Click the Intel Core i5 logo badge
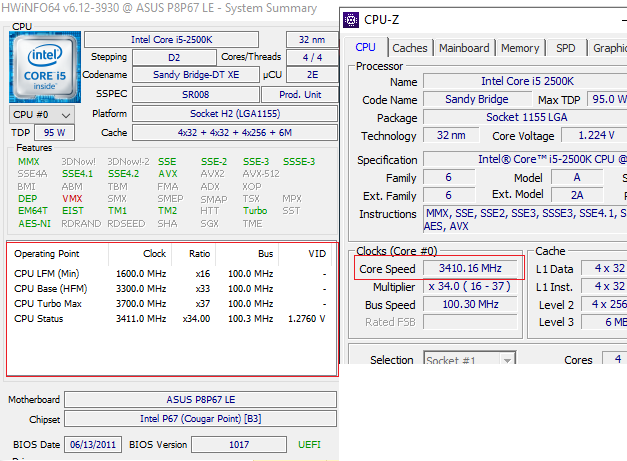Viewport: 627px width, 461px height. (x=45, y=67)
